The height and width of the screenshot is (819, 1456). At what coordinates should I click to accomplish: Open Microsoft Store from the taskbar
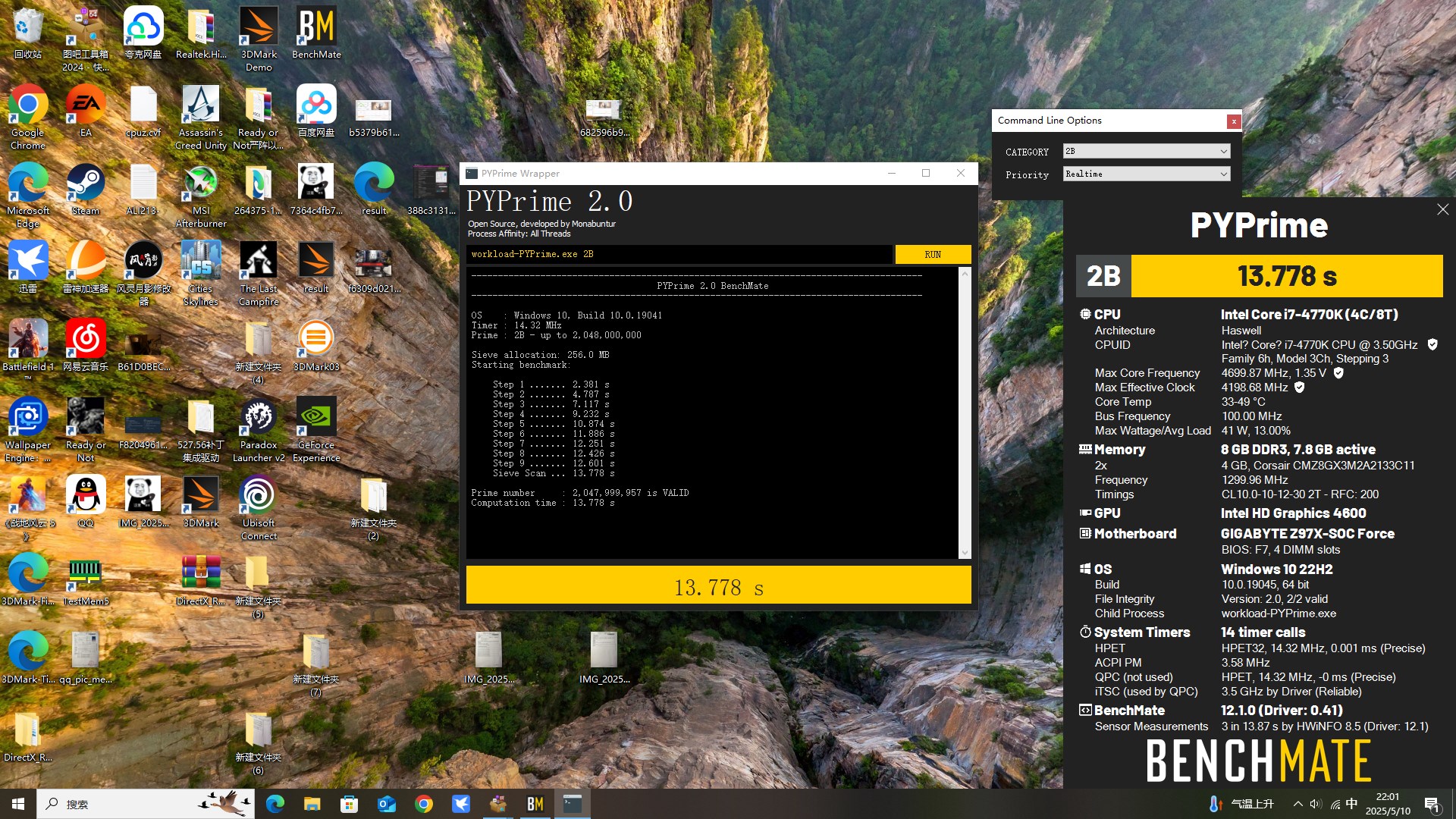tap(349, 804)
